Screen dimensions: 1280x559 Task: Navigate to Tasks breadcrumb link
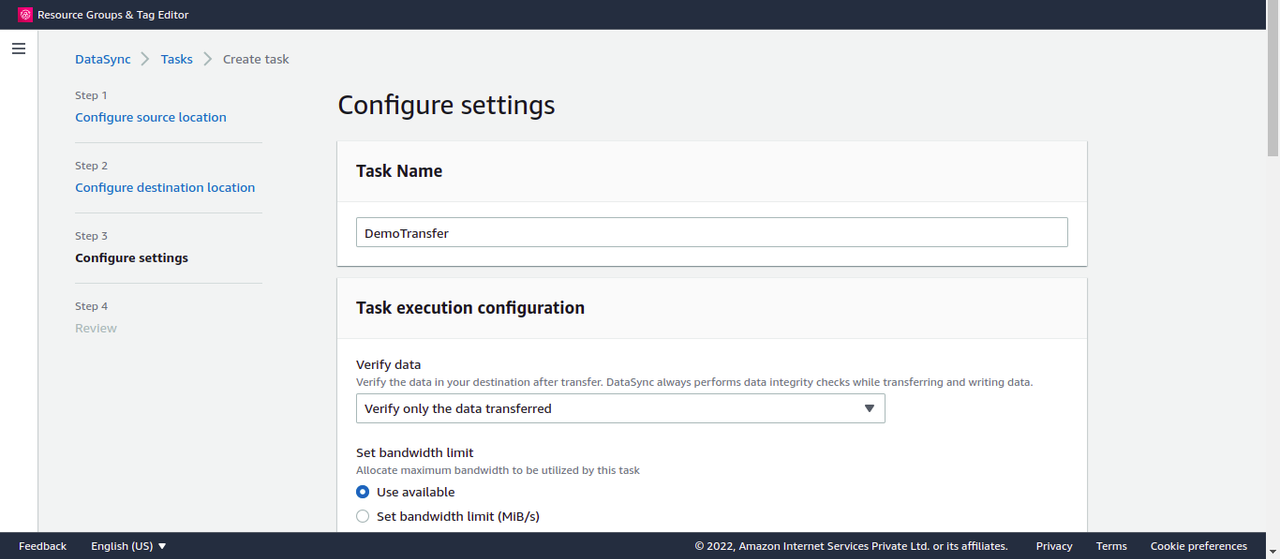pos(177,59)
